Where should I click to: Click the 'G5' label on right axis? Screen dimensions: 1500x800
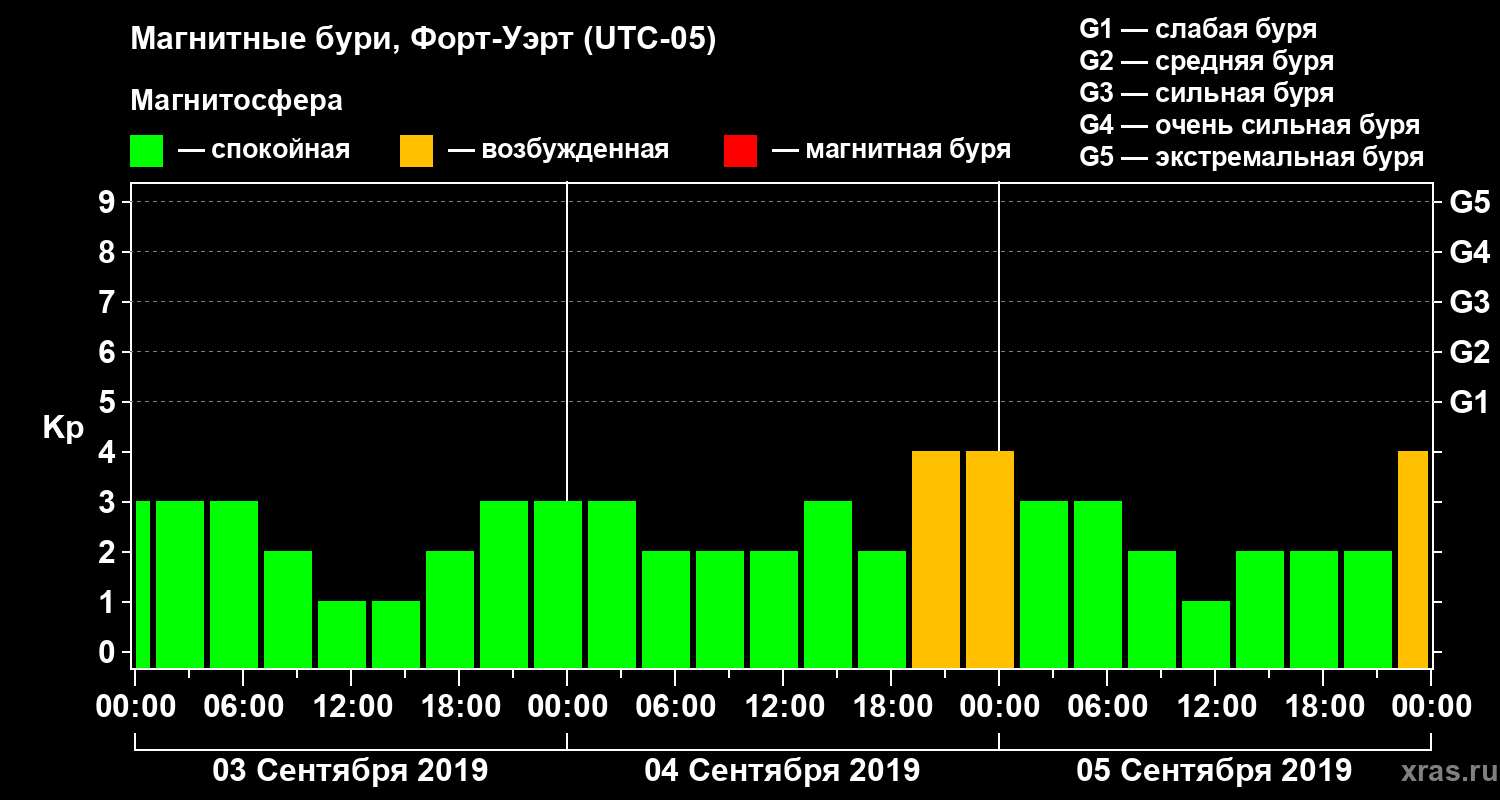[1469, 202]
